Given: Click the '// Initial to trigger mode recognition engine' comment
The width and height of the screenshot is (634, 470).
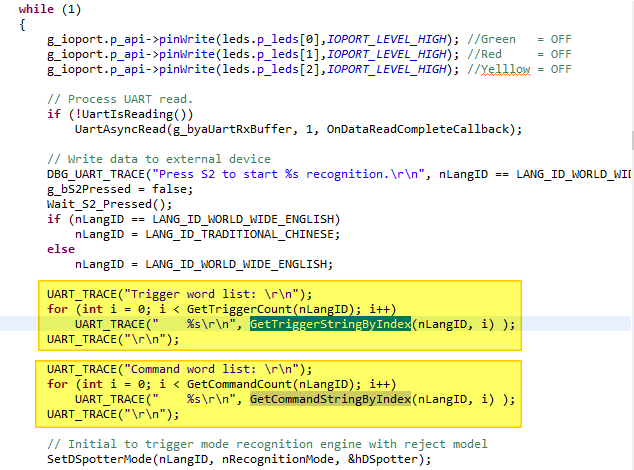Looking at the screenshot, I should pos(267,444).
